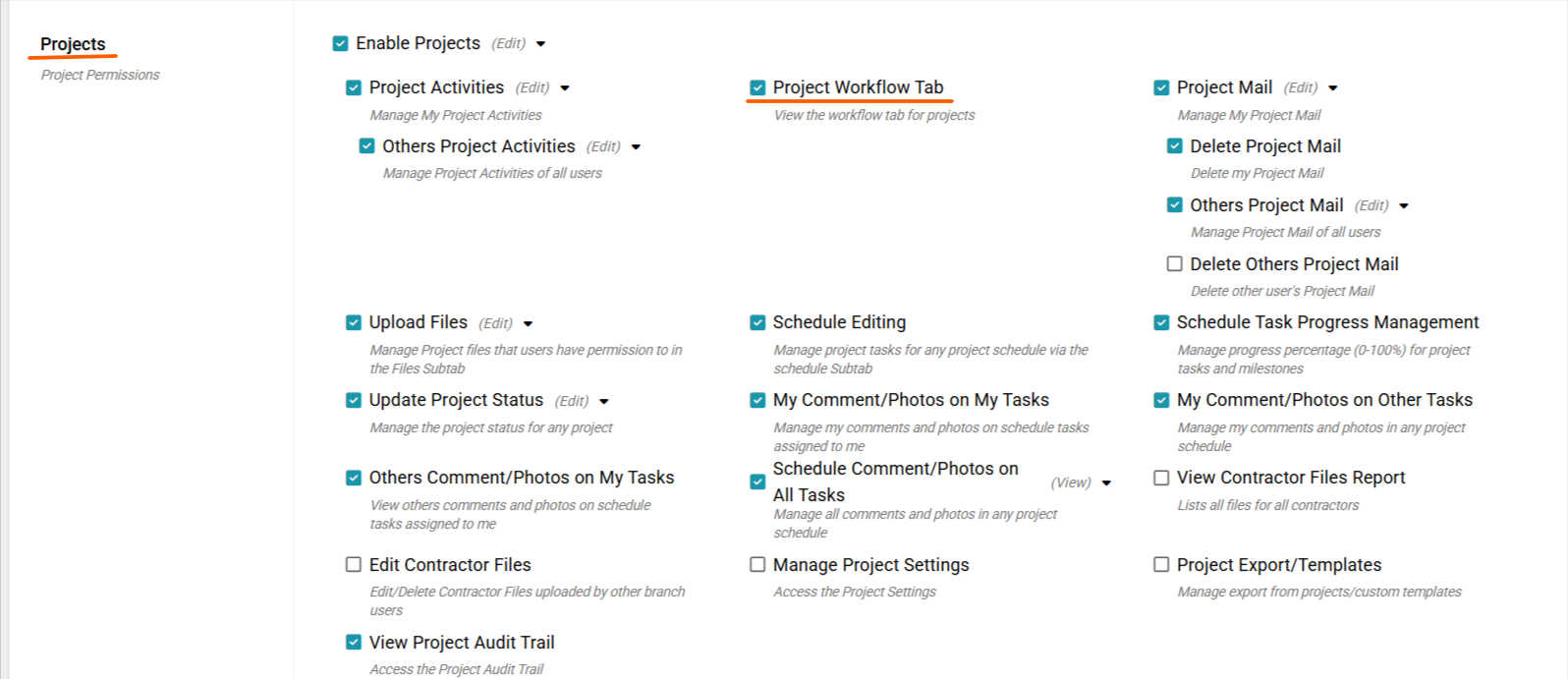Toggle the Project Workflow Tab checkbox
The height and width of the screenshot is (679, 1568).
point(757,88)
